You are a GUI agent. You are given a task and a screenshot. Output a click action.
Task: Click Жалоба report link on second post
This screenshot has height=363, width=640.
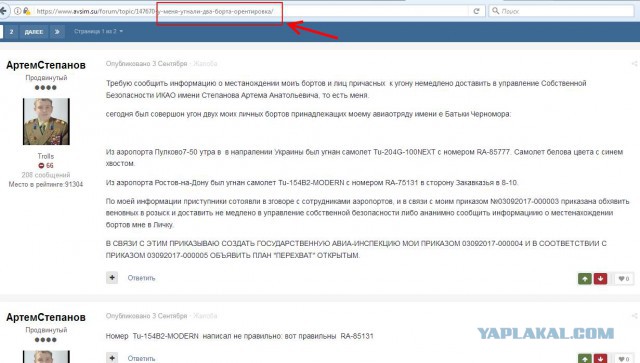click(x=205, y=316)
